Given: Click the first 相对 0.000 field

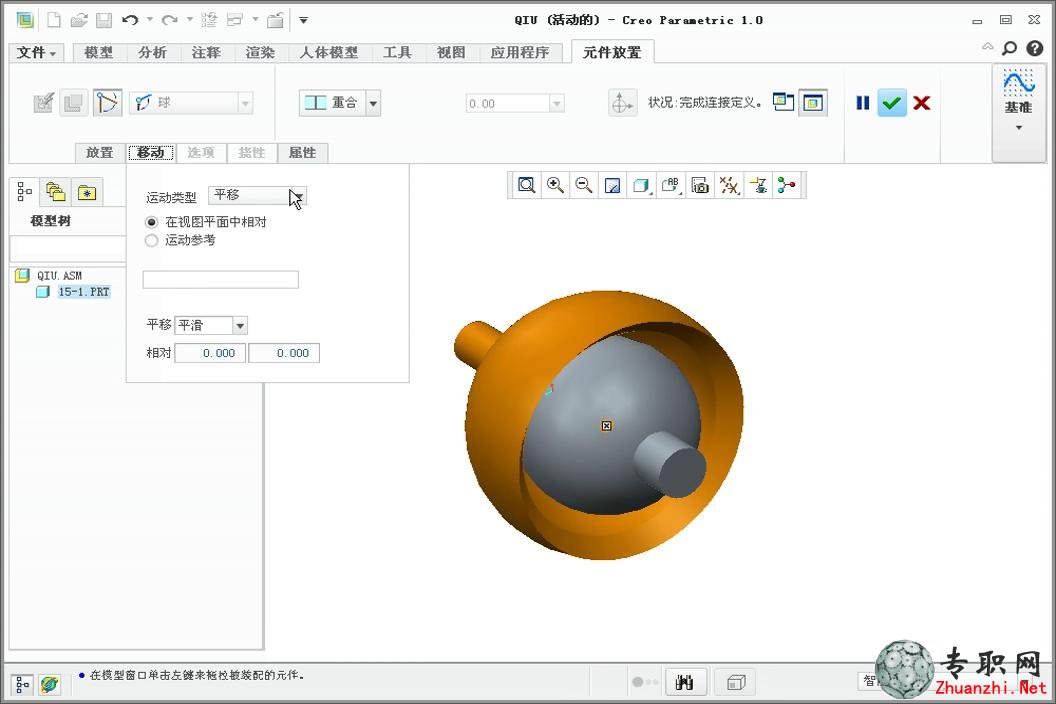Looking at the screenshot, I should tap(210, 353).
